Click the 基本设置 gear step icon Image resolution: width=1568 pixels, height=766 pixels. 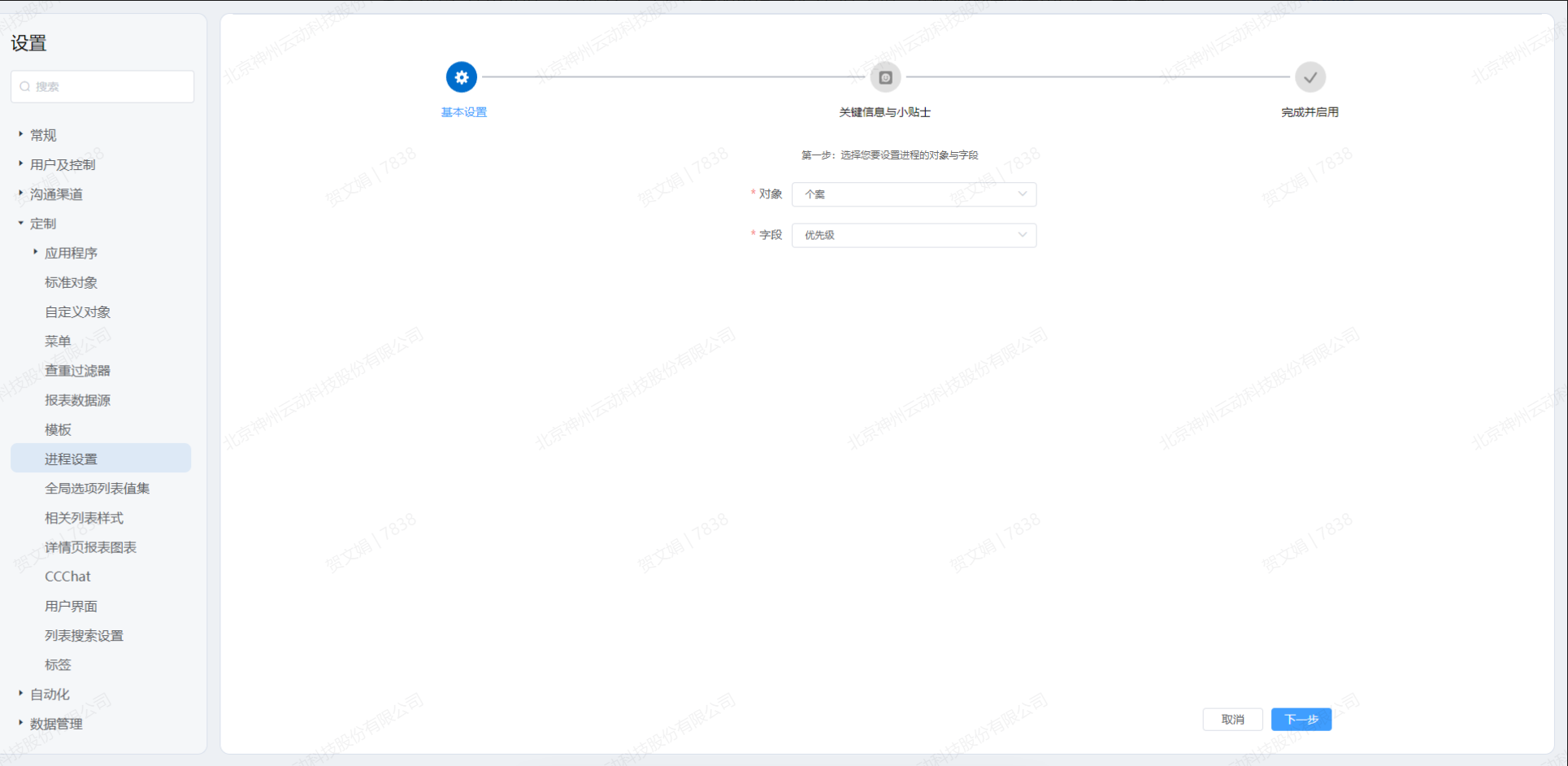tap(461, 77)
